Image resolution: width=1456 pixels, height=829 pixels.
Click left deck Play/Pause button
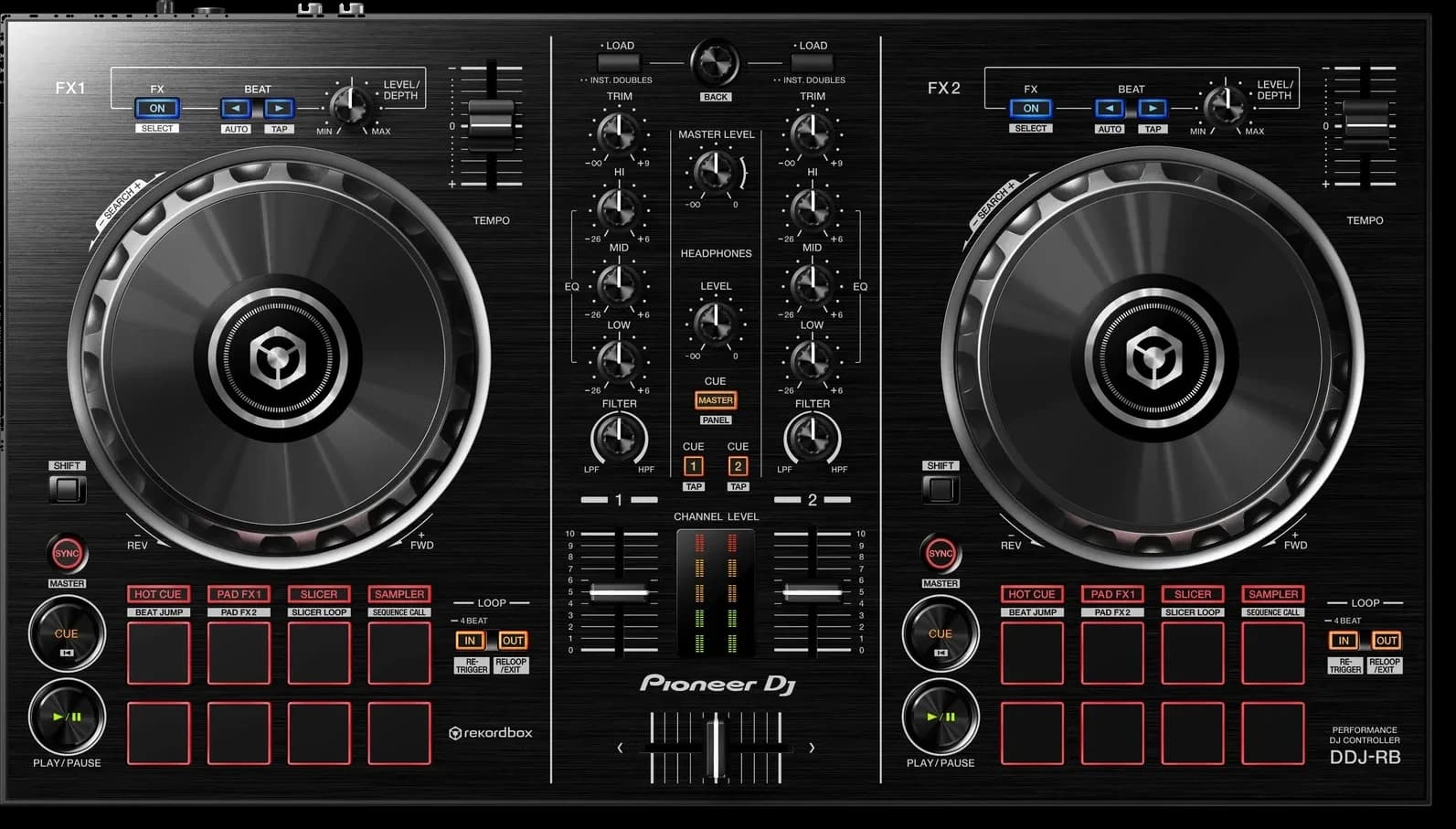click(x=67, y=717)
